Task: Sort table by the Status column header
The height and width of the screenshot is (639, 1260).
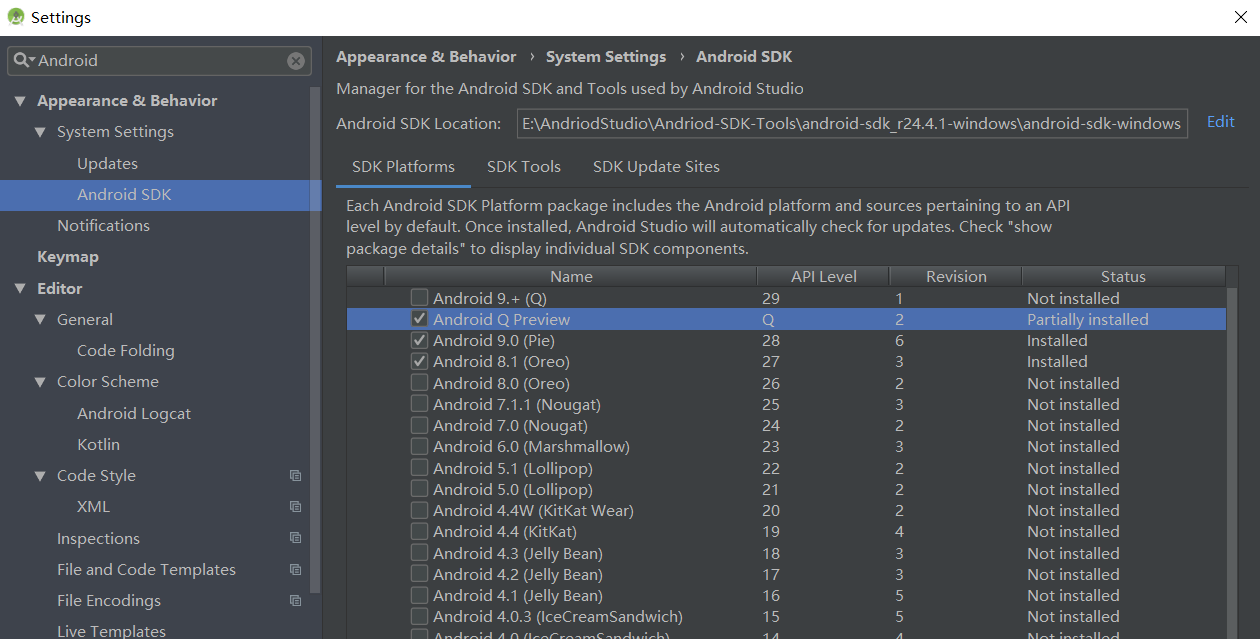Action: pyautogui.click(x=1123, y=277)
